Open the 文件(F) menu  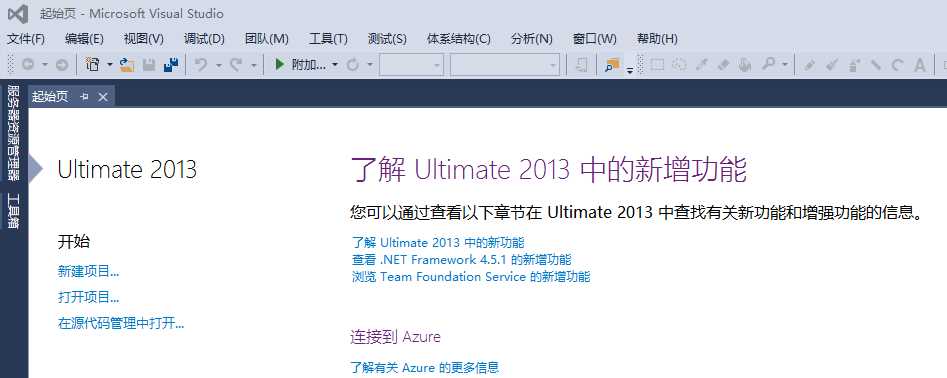tap(25, 39)
